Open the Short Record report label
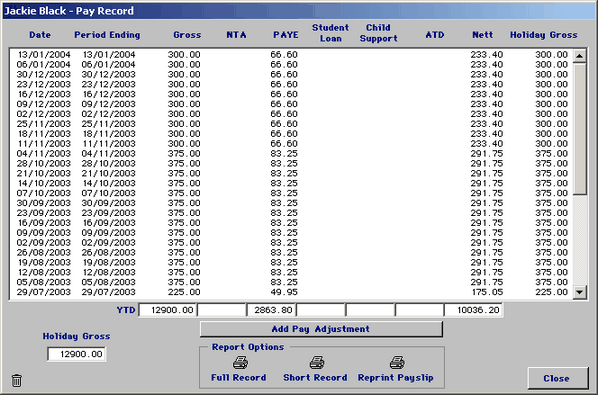598x395 pixels. [x=315, y=377]
